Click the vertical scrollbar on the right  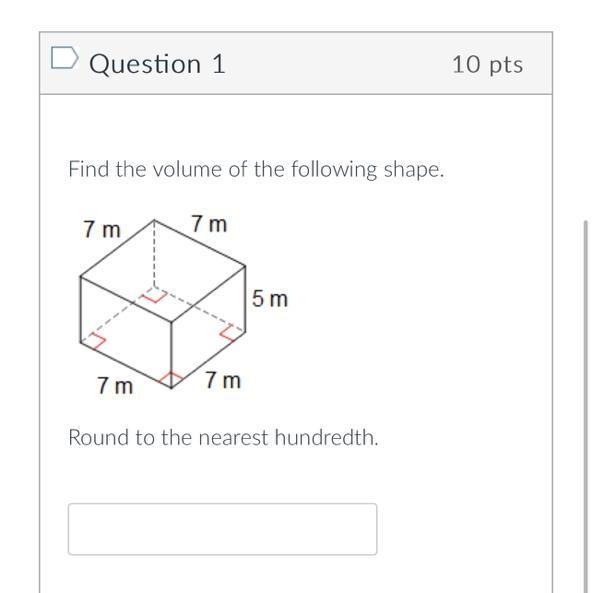(x=586, y=407)
